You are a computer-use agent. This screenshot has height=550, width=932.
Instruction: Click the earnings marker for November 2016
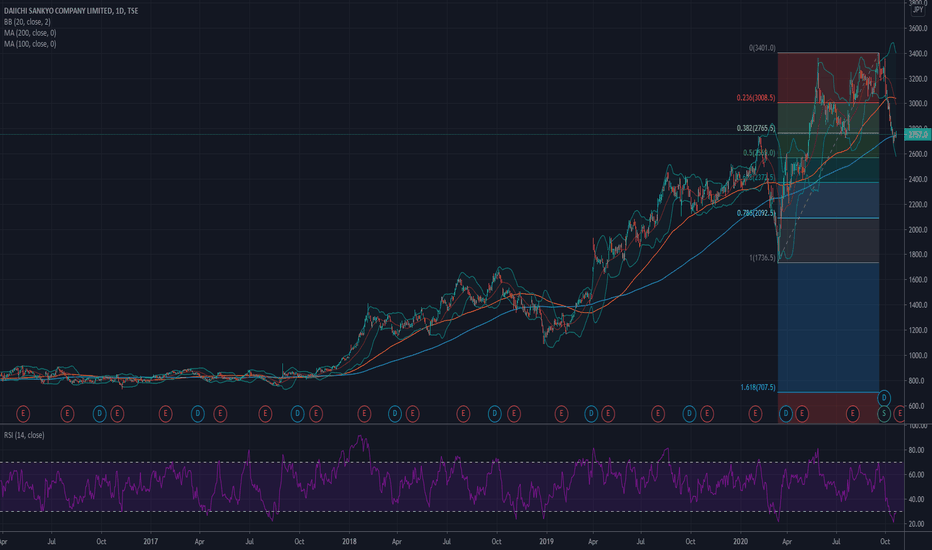[x=117, y=413]
